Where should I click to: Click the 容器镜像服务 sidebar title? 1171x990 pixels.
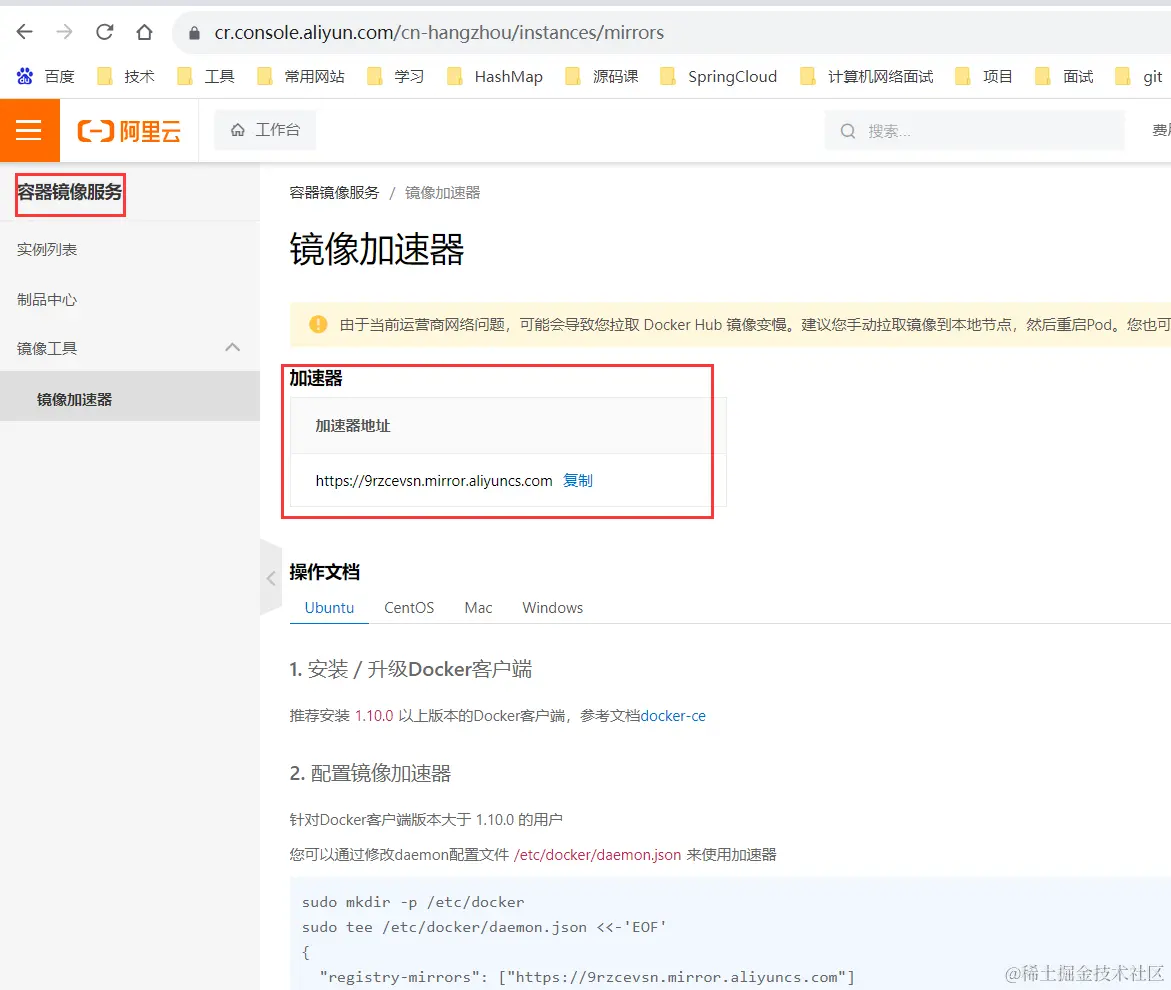70,193
